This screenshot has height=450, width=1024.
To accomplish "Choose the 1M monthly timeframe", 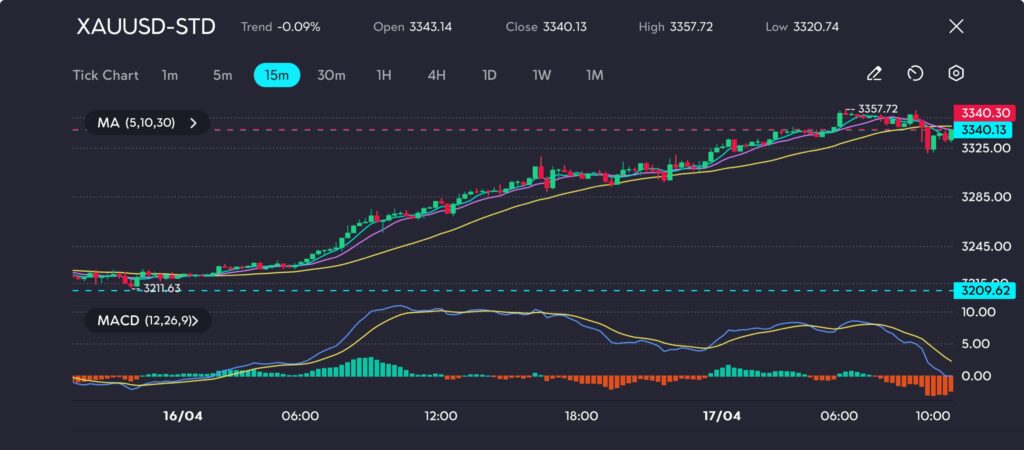I will pos(594,75).
